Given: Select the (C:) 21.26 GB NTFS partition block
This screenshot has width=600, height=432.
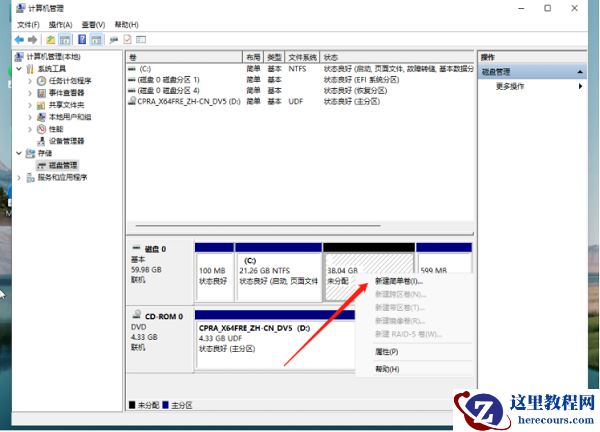Looking at the screenshot, I should tap(279, 272).
